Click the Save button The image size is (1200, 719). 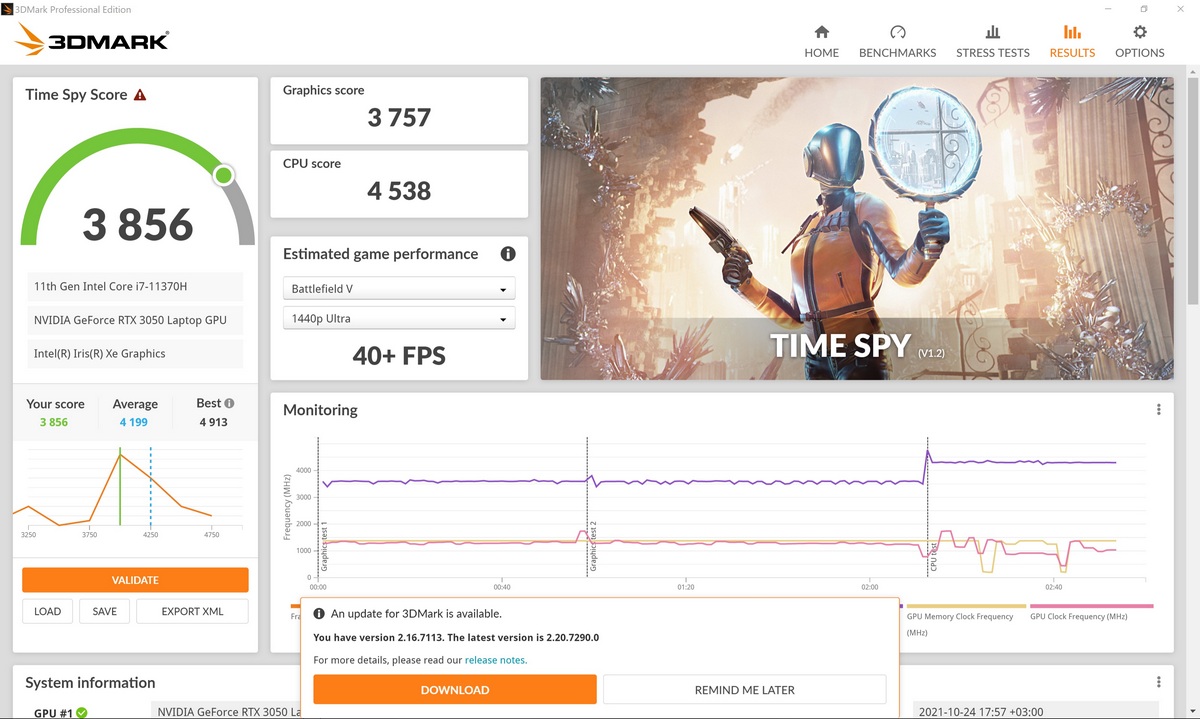tap(104, 611)
